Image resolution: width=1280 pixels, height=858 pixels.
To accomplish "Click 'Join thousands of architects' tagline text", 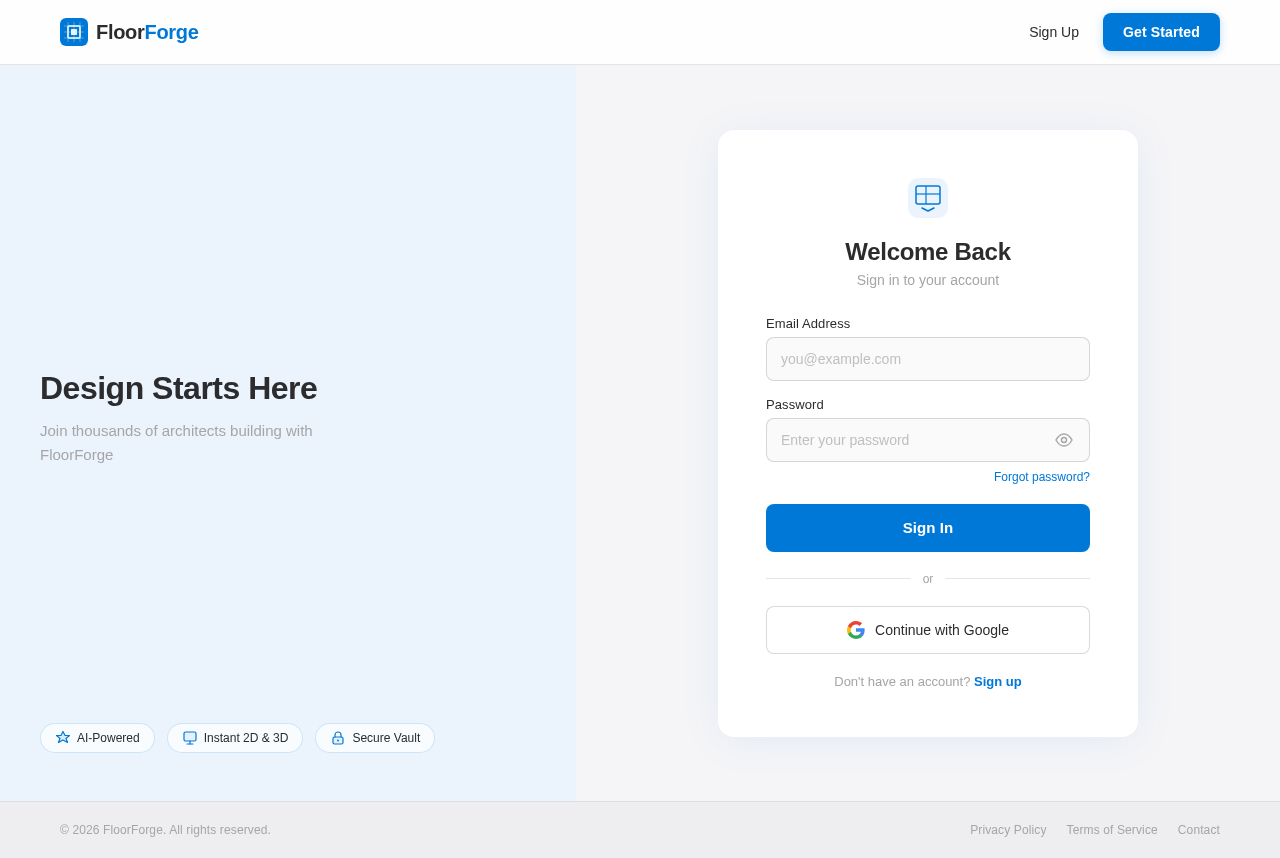I will tap(176, 443).
